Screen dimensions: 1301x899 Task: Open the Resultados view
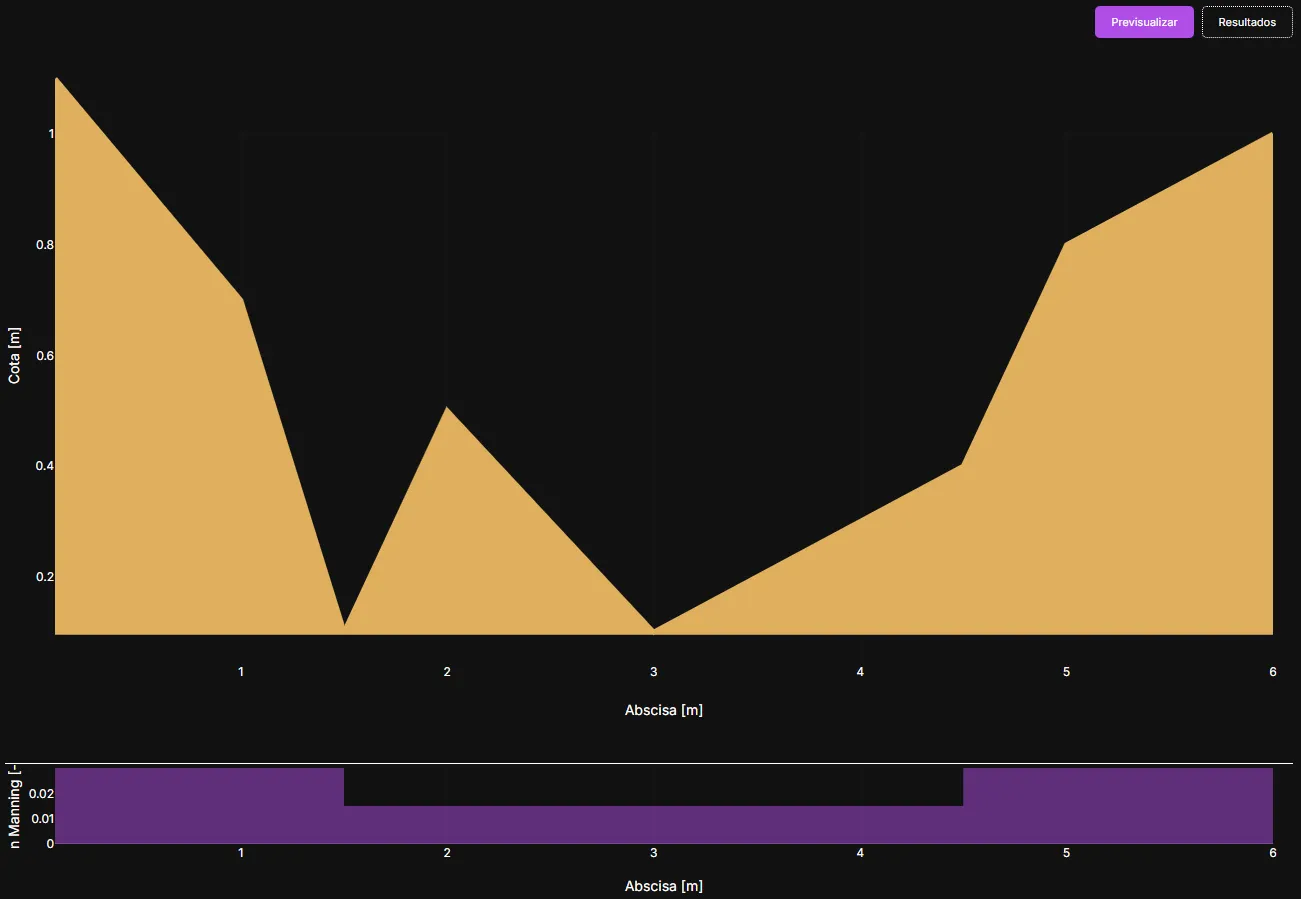pyautogui.click(x=1246, y=22)
